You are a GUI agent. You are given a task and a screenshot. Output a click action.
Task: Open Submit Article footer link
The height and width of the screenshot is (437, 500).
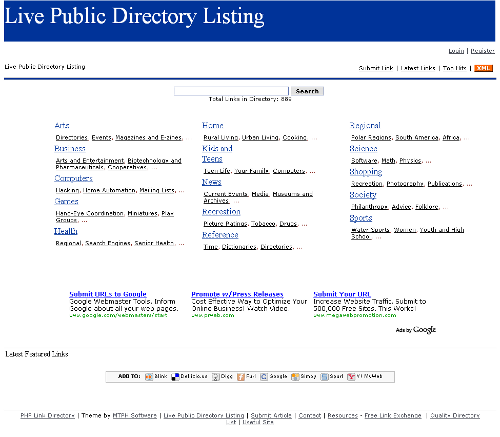(271, 415)
